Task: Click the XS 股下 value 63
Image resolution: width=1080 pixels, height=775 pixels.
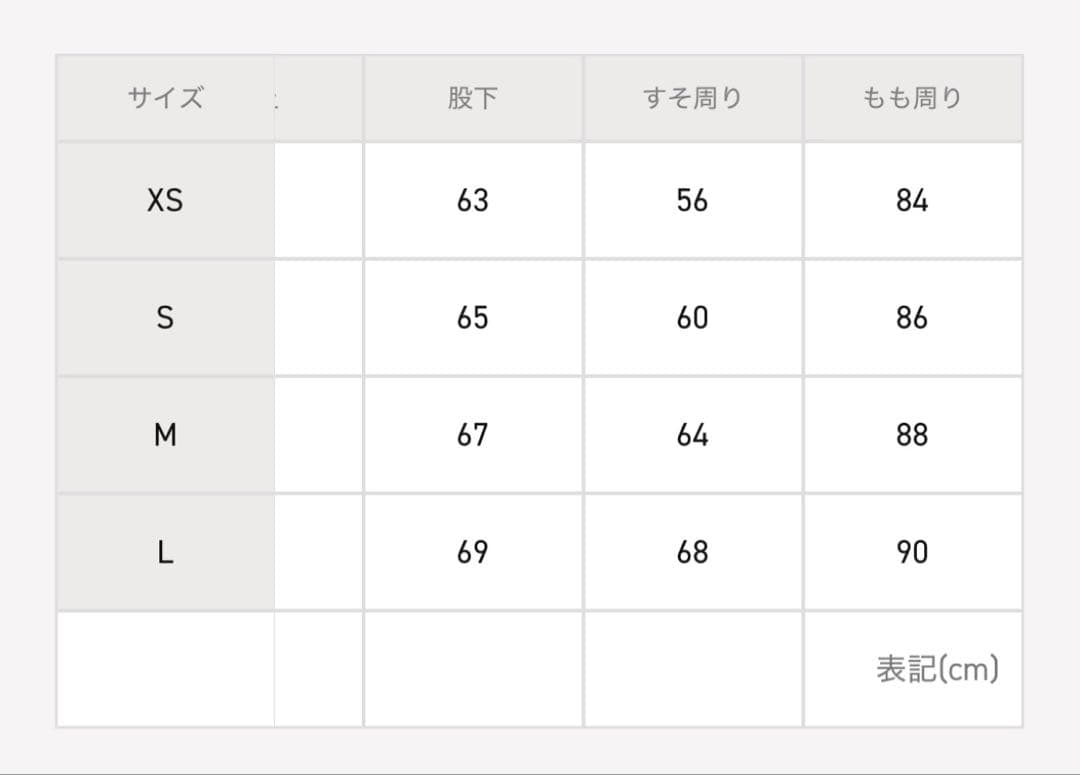Action: pyautogui.click(x=472, y=200)
